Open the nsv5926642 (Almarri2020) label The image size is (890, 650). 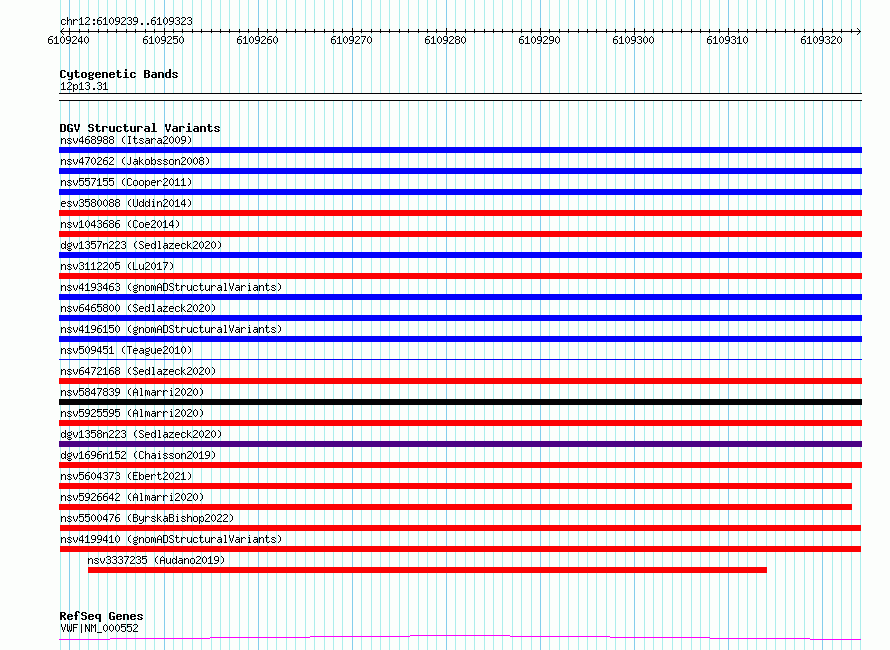[x=132, y=497]
